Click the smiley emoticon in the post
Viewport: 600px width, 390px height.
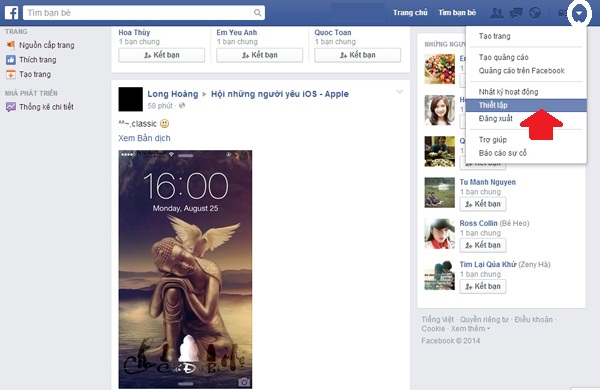click(x=165, y=124)
